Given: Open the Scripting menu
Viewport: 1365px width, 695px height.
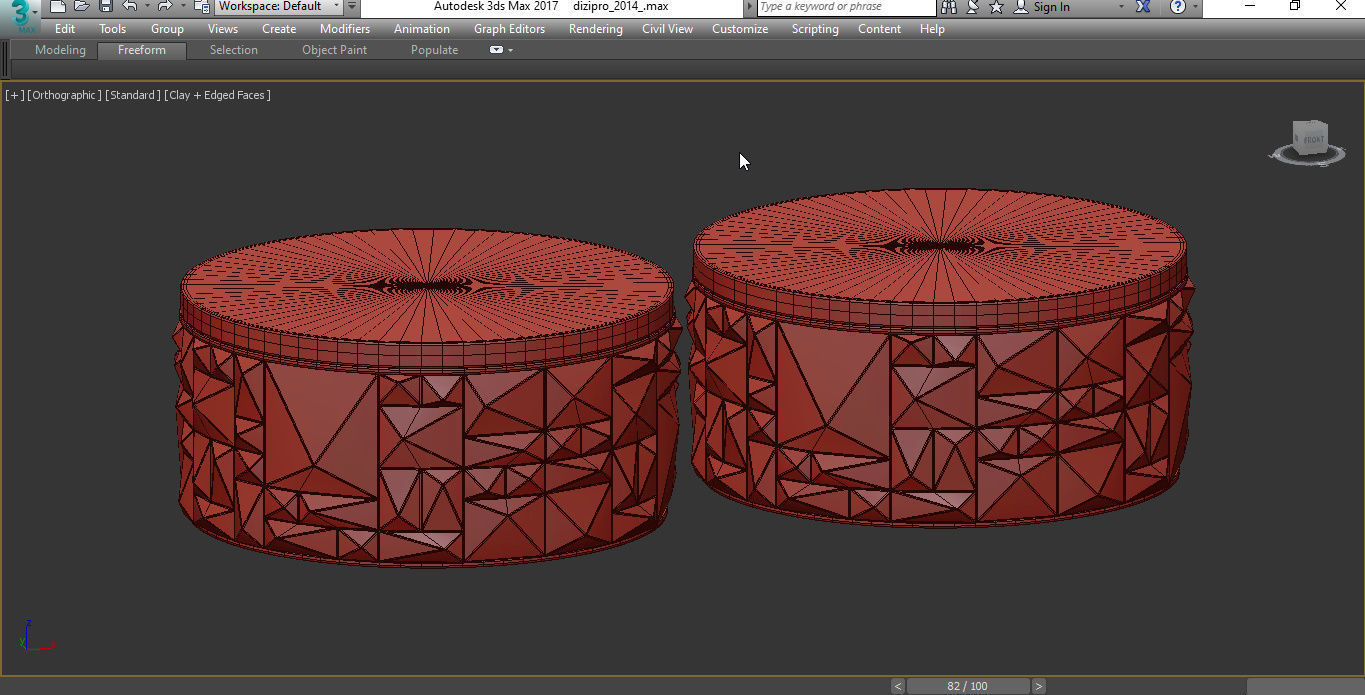Looking at the screenshot, I should [815, 29].
